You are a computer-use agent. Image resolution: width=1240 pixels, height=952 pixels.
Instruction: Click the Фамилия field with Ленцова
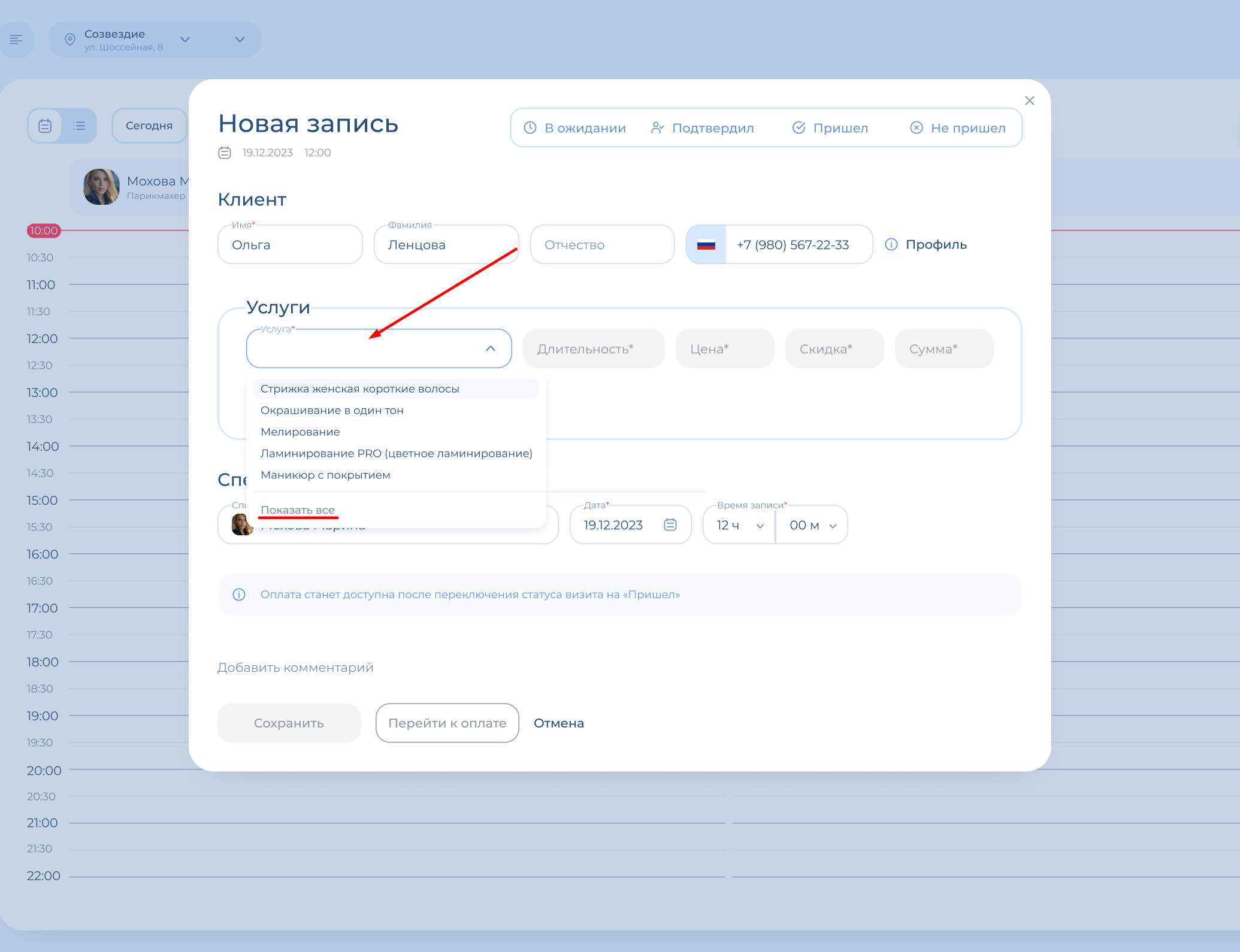click(x=446, y=244)
